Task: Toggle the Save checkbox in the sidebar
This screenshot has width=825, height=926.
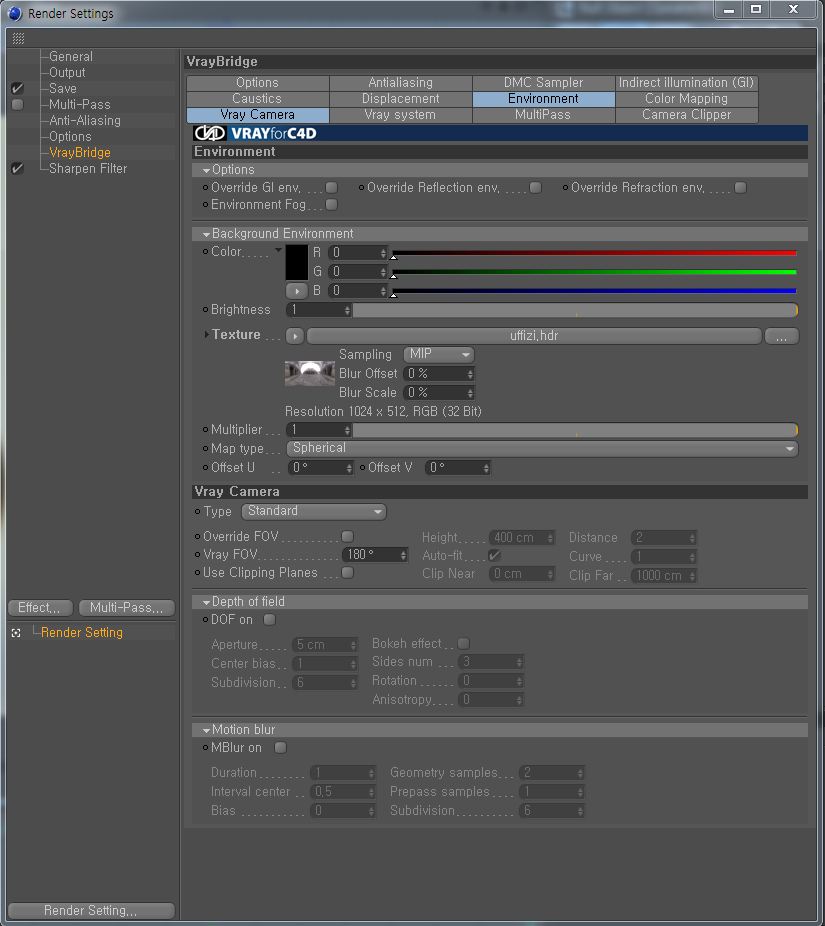Action: (x=18, y=89)
